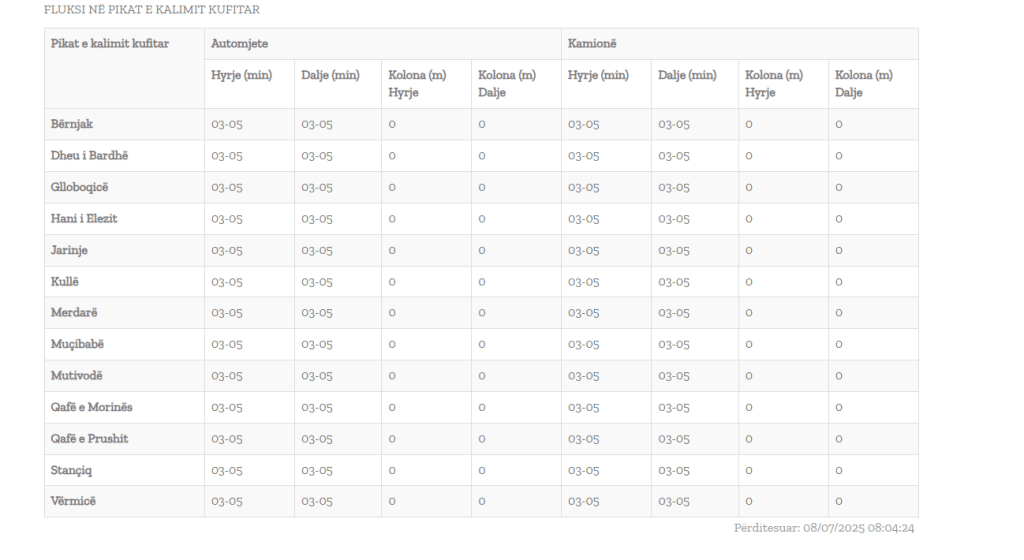
Task: Click the Glloboqicë row name
Action: (x=82, y=187)
